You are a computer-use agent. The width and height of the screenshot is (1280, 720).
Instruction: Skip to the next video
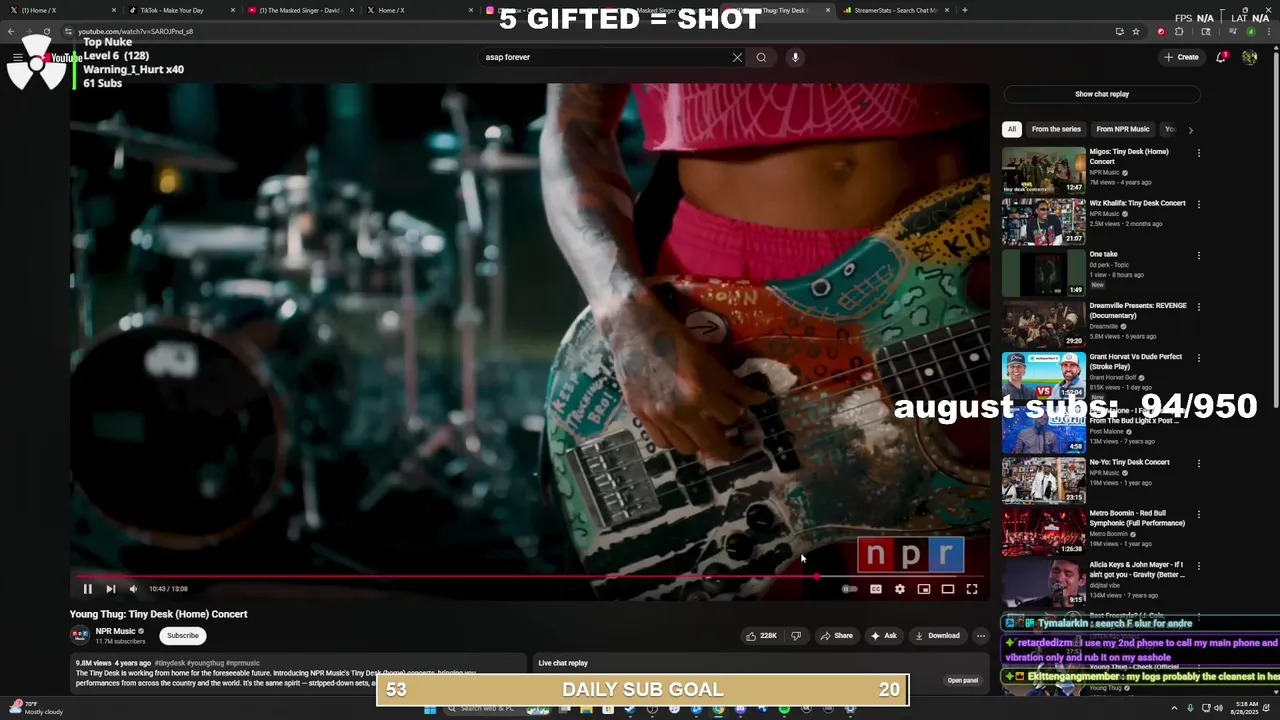click(110, 589)
